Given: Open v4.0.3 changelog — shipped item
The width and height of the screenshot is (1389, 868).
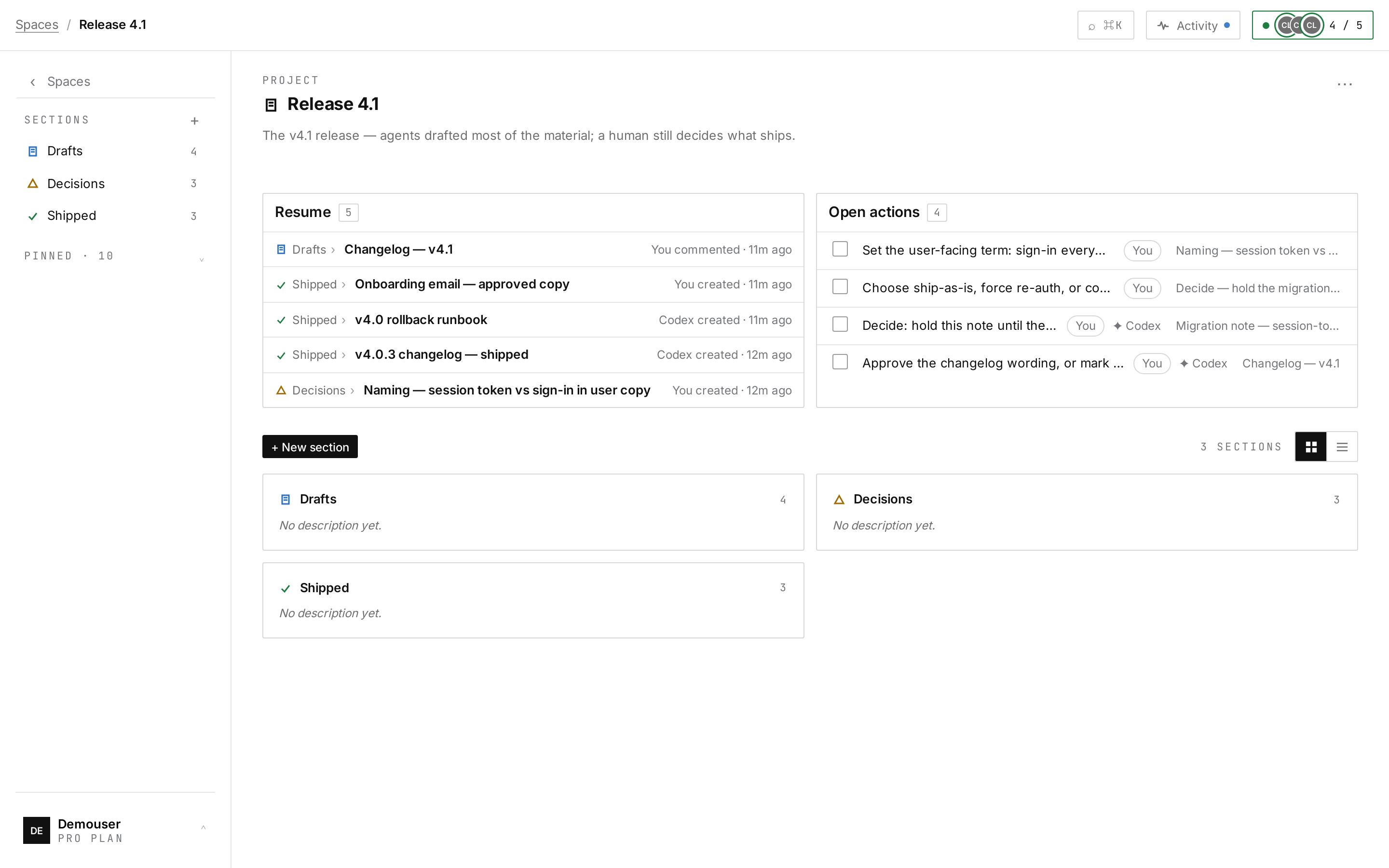Looking at the screenshot, I should click(533, 355).
